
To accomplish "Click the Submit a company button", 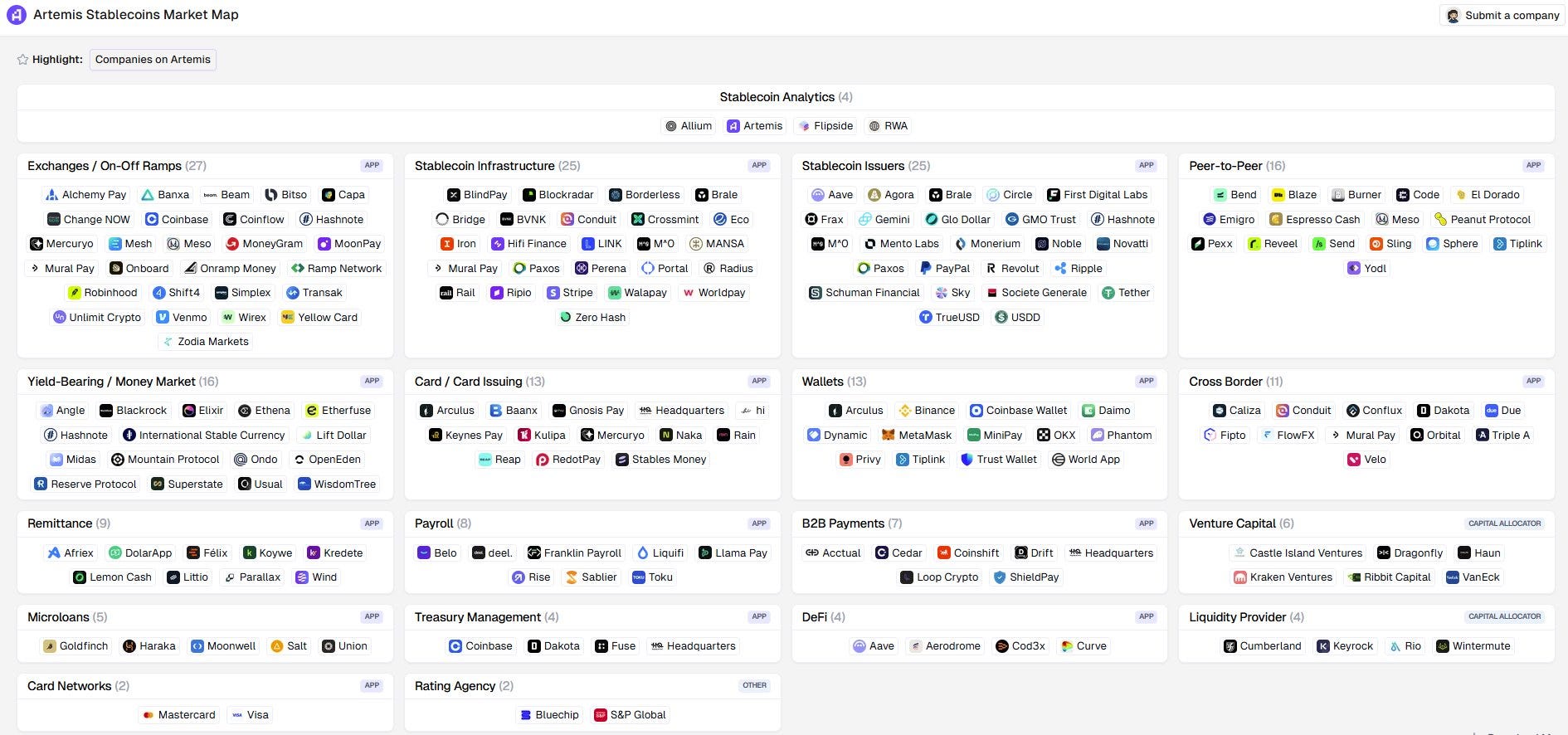I will 1502,16.
